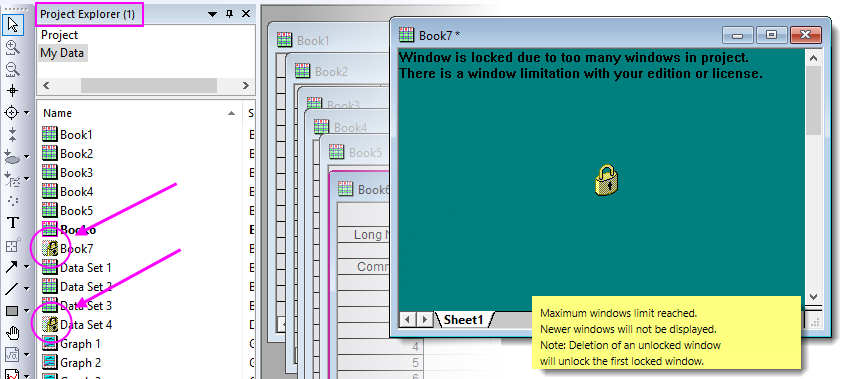Click the Book2 window title icon

pos(302,71)
